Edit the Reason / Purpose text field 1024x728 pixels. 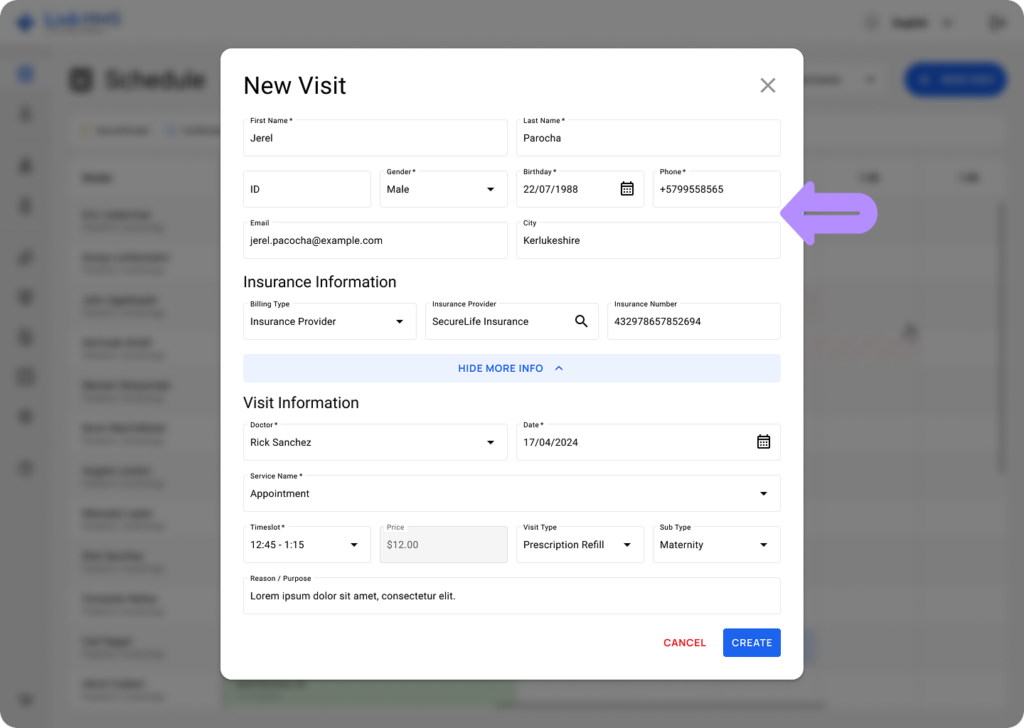click(511, 594)
